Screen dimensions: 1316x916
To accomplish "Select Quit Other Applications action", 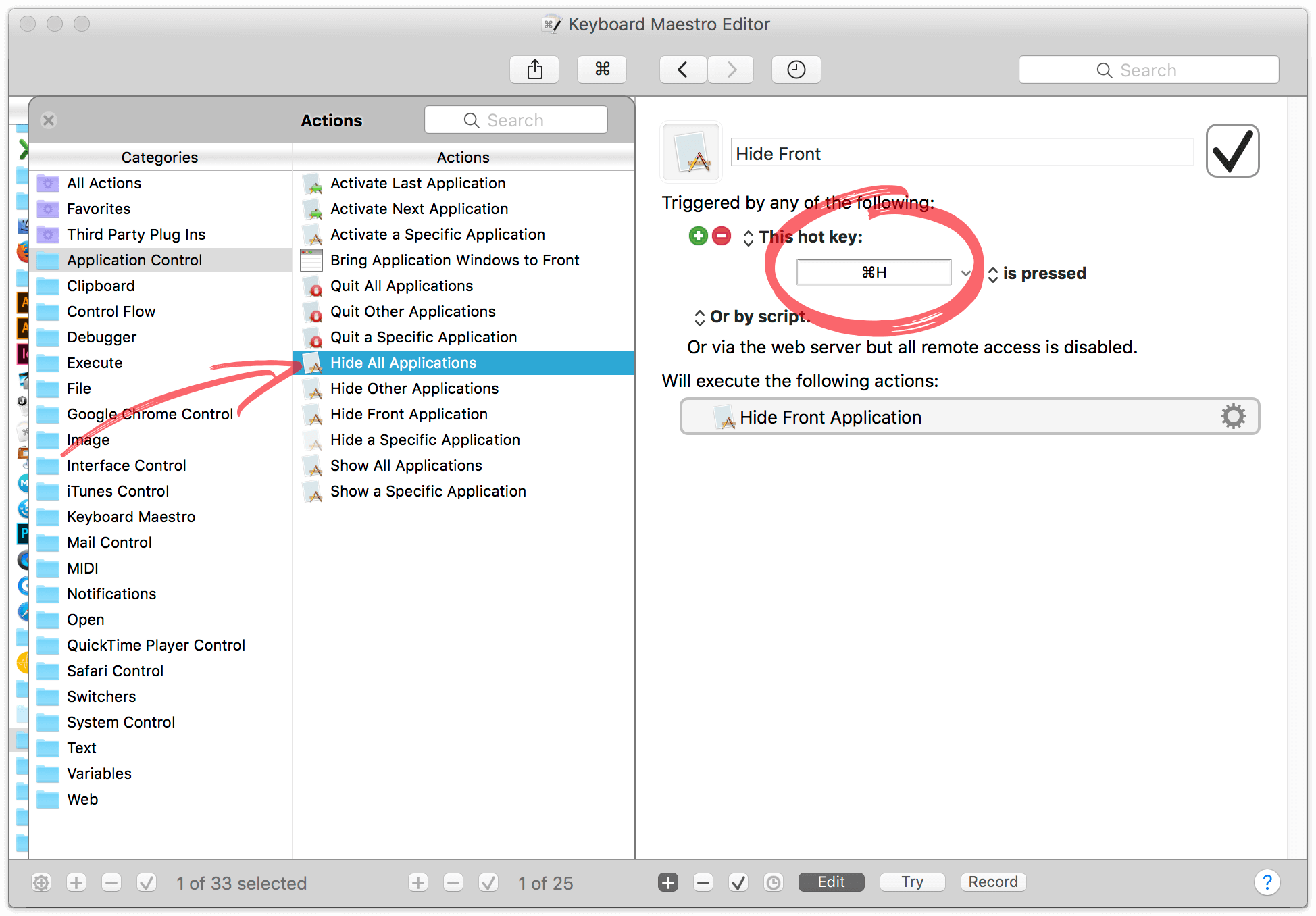I will point(464,311).
